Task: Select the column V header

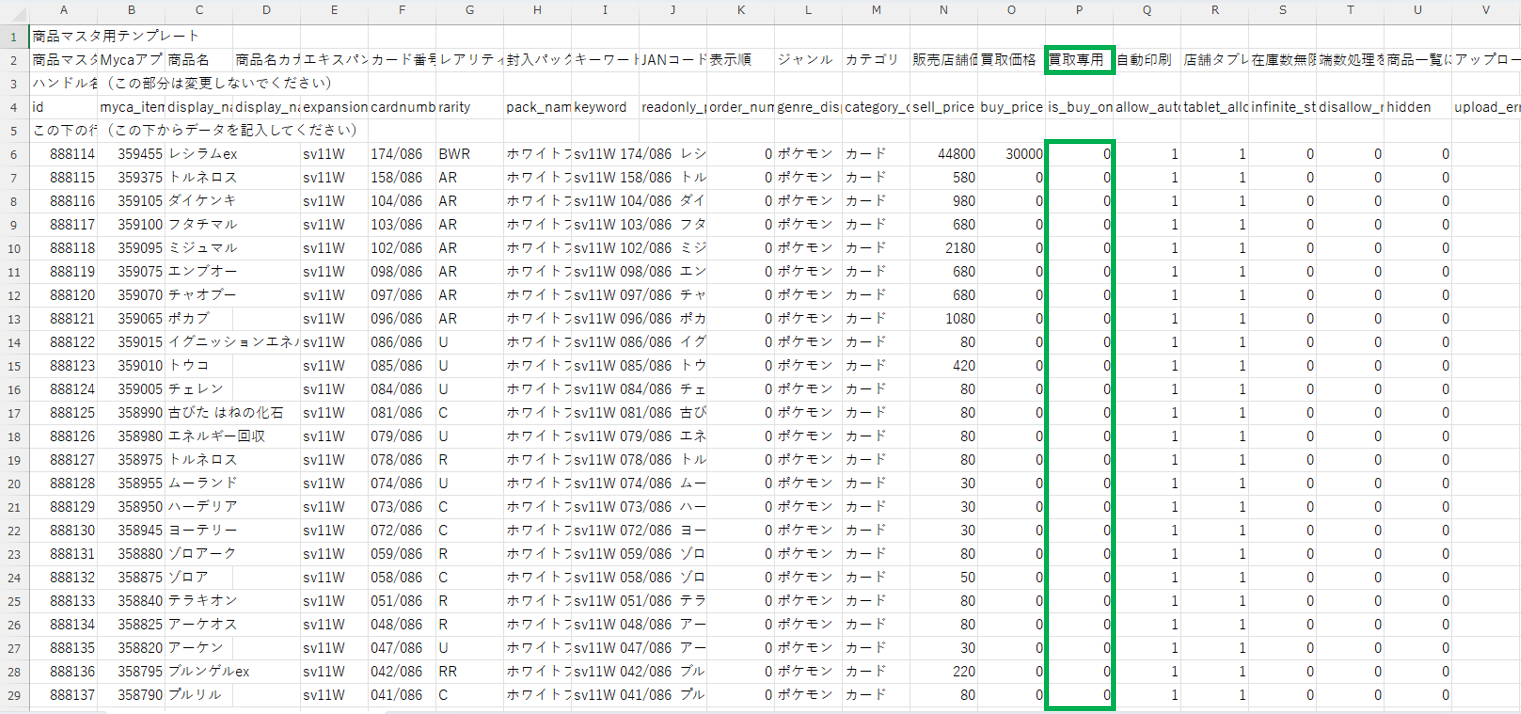Action: click(1486, 11)
